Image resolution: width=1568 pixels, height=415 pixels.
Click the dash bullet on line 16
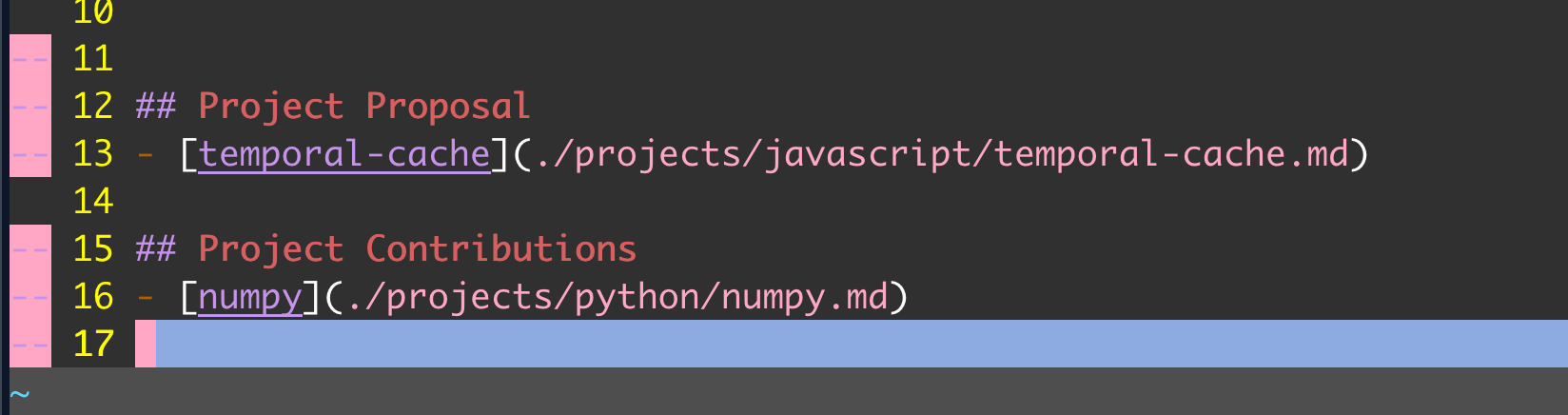click(146, 297)
